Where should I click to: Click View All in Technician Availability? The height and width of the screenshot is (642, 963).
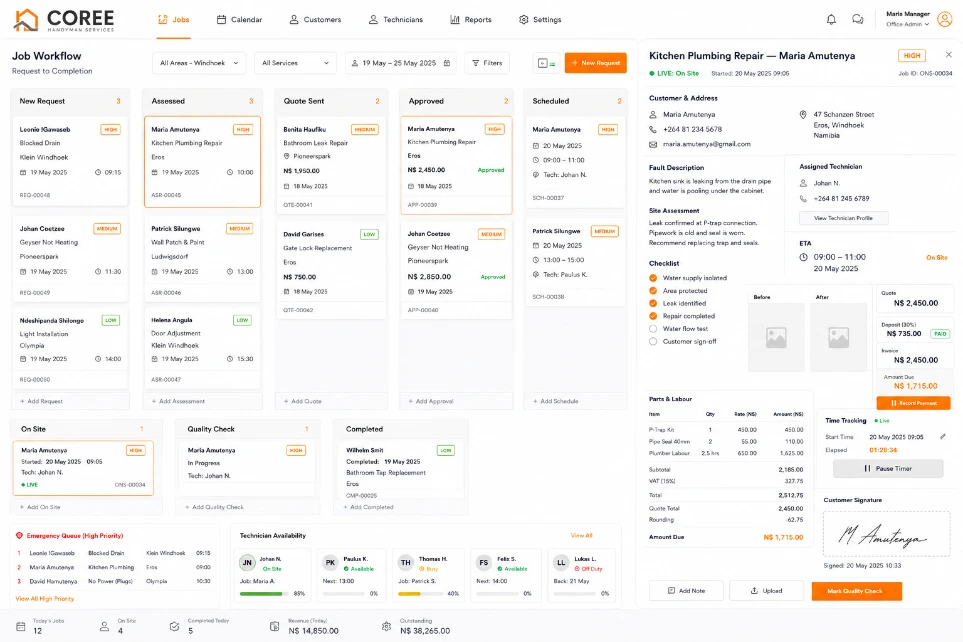pyautogui.click(x=581, y=536)
